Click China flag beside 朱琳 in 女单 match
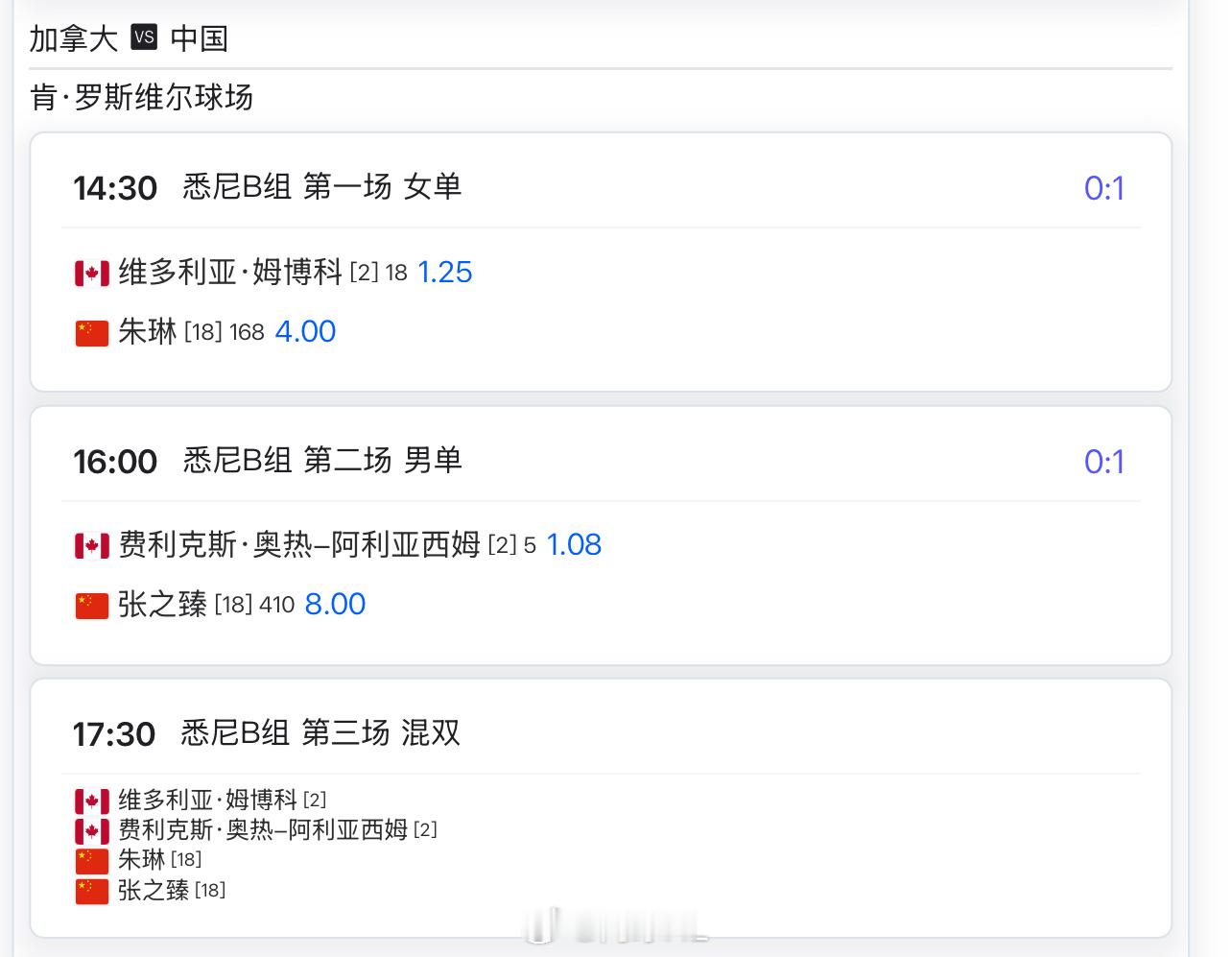This screenshot has height=957, width=1232. (92, 333)
